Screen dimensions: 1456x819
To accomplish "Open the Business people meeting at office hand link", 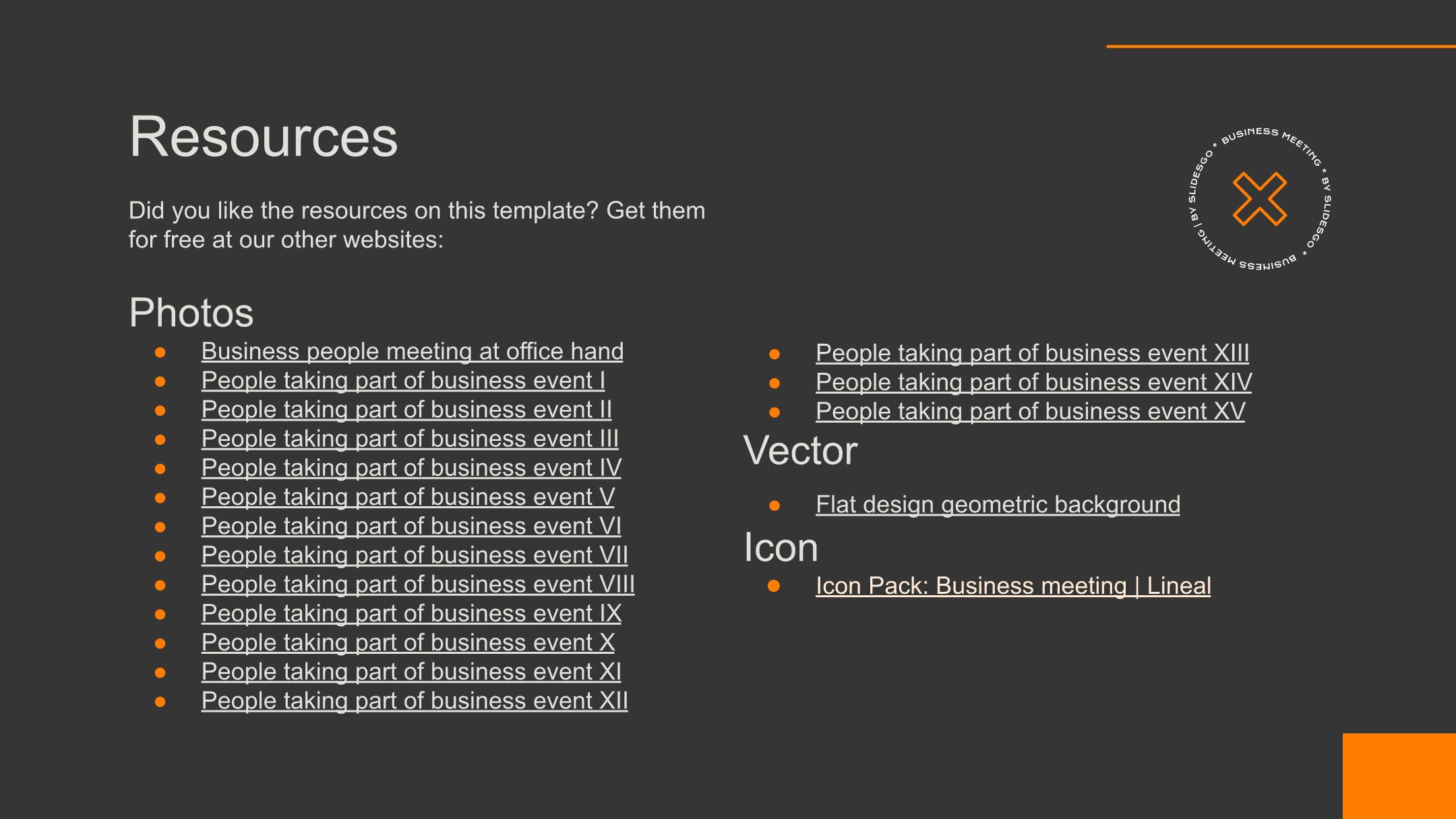I will 412,351.
